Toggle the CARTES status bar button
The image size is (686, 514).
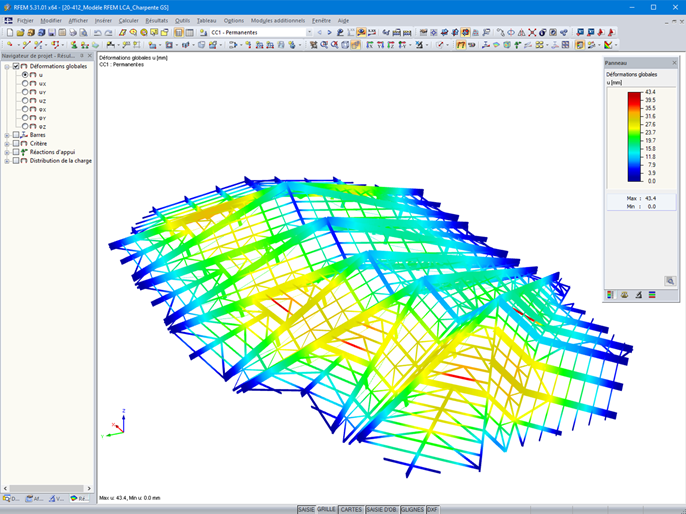point(351,510)
